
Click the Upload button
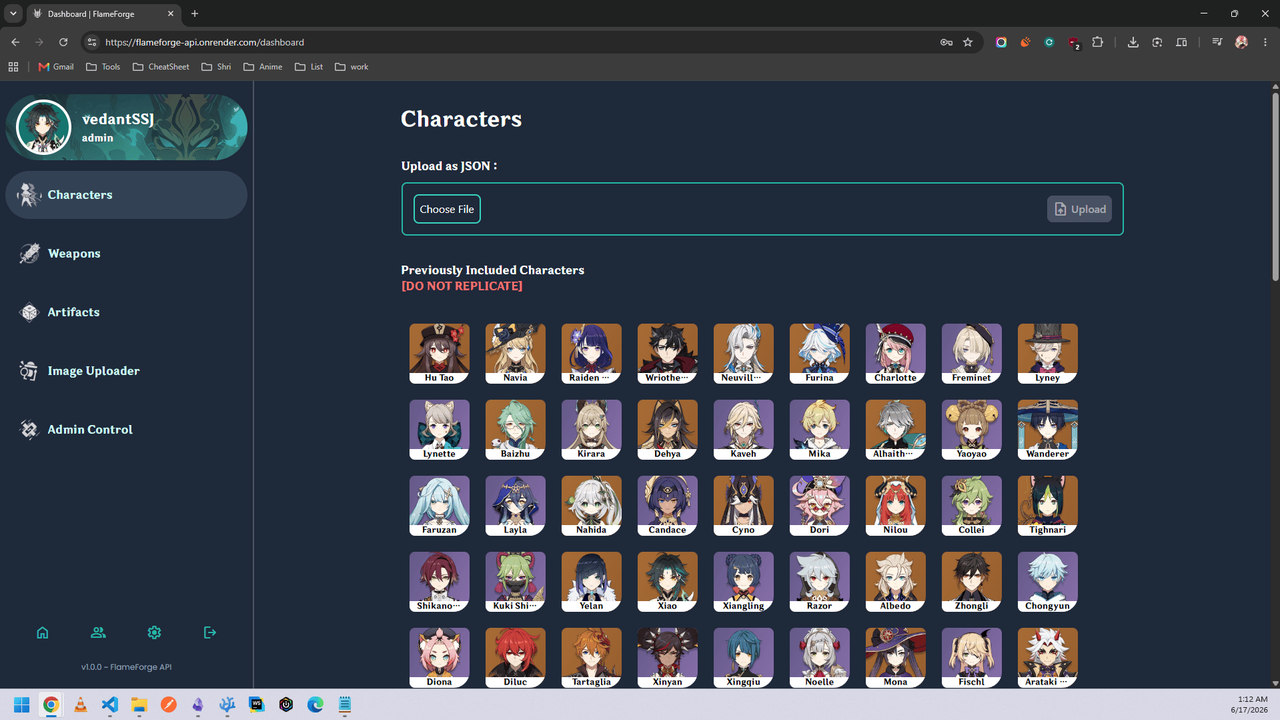tap(1079, 209)
